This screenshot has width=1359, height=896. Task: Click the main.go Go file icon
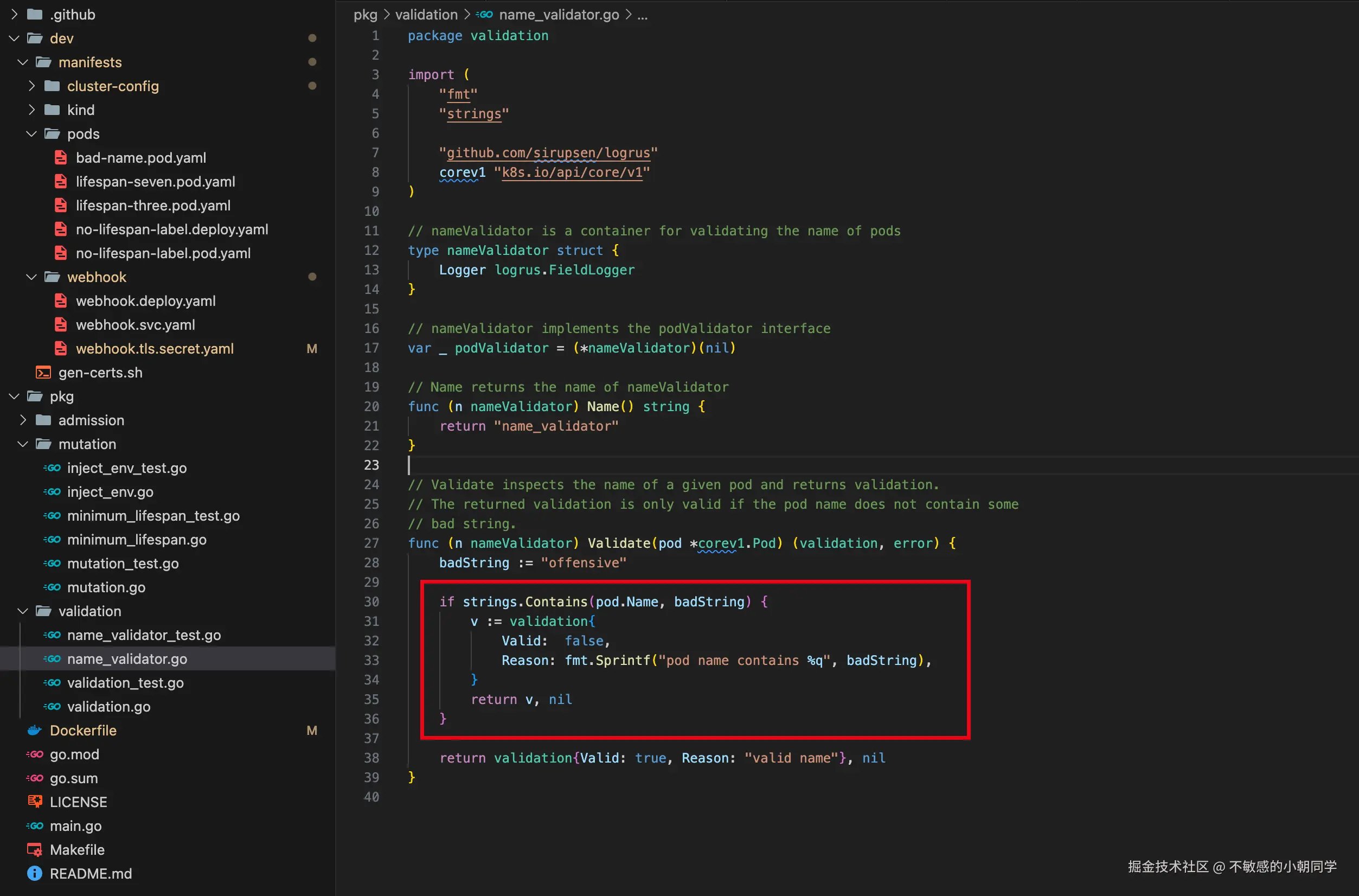click(x=34, y=825)
